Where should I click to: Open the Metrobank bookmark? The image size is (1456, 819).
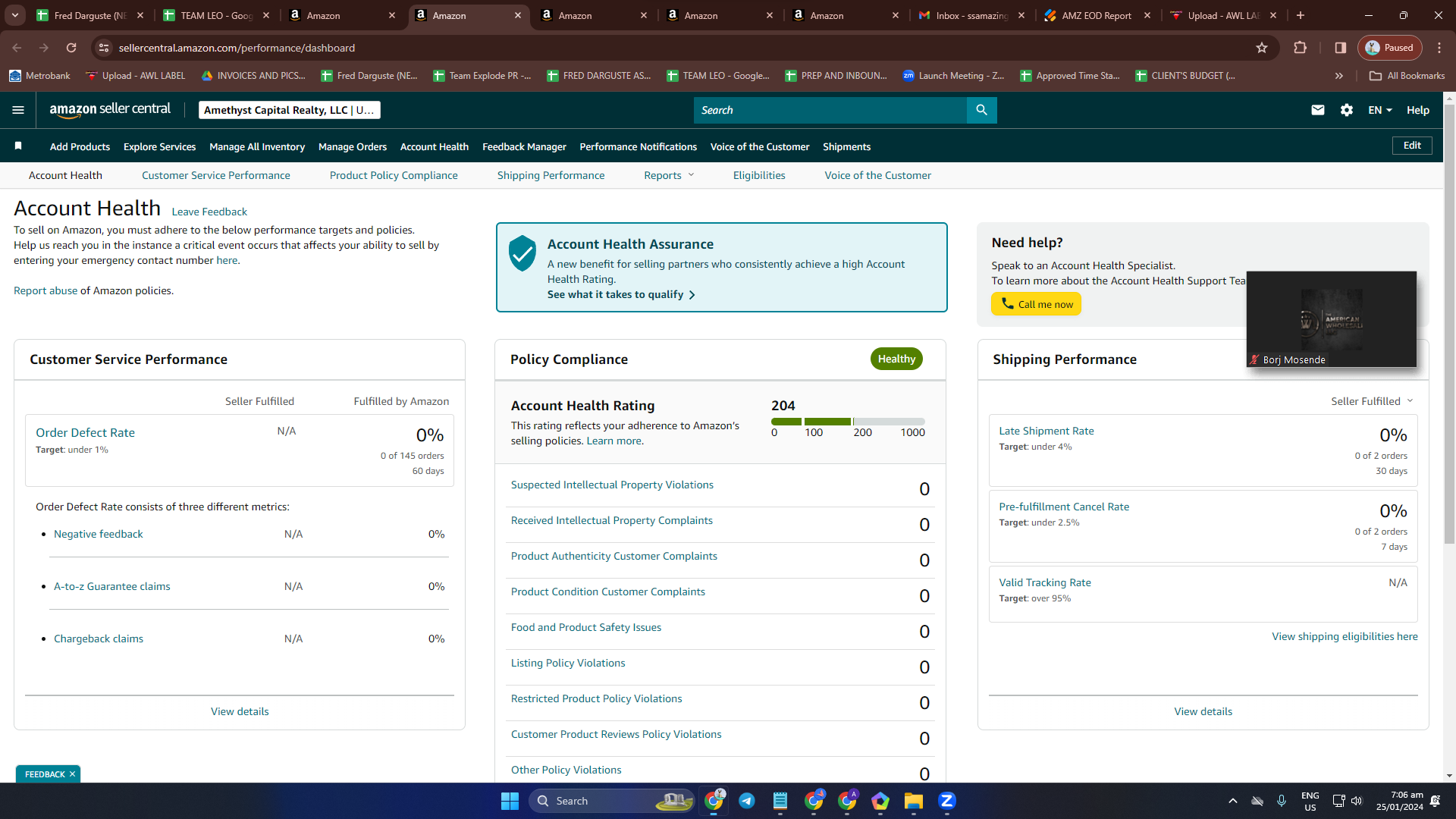[x=39, y=76]
